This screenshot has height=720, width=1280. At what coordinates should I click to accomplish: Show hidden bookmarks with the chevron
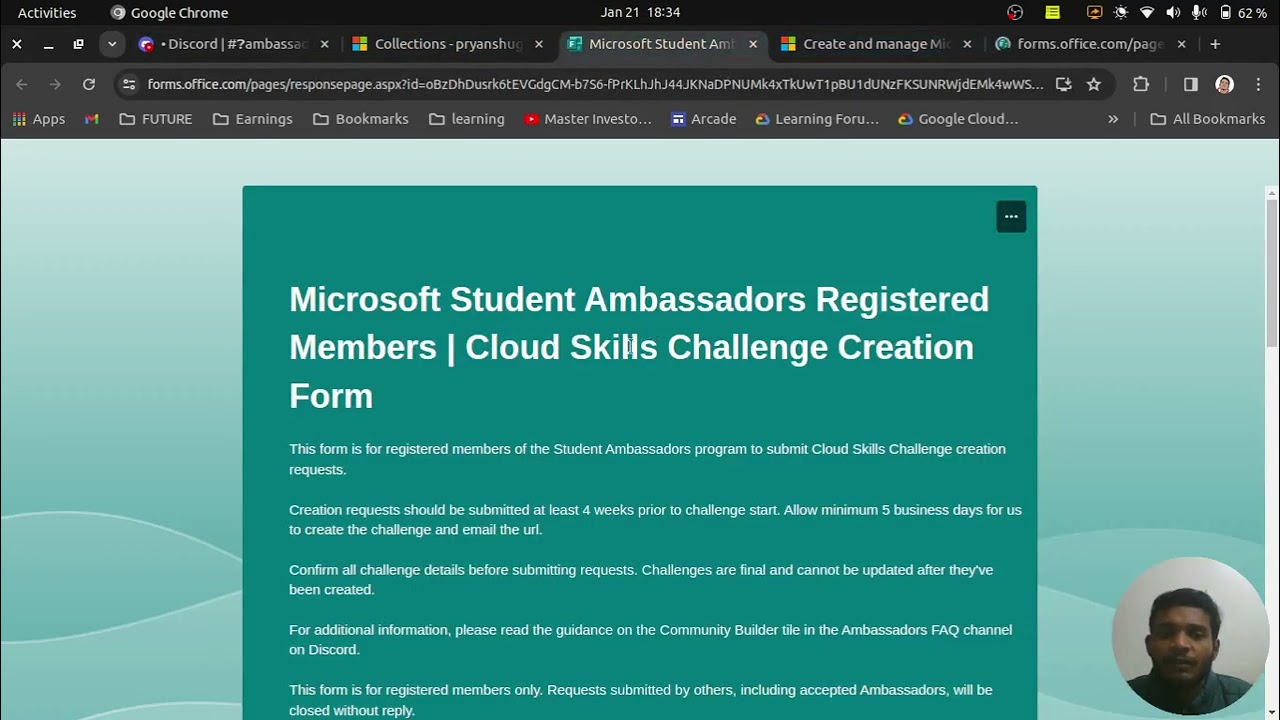[x=1113, y=119]
